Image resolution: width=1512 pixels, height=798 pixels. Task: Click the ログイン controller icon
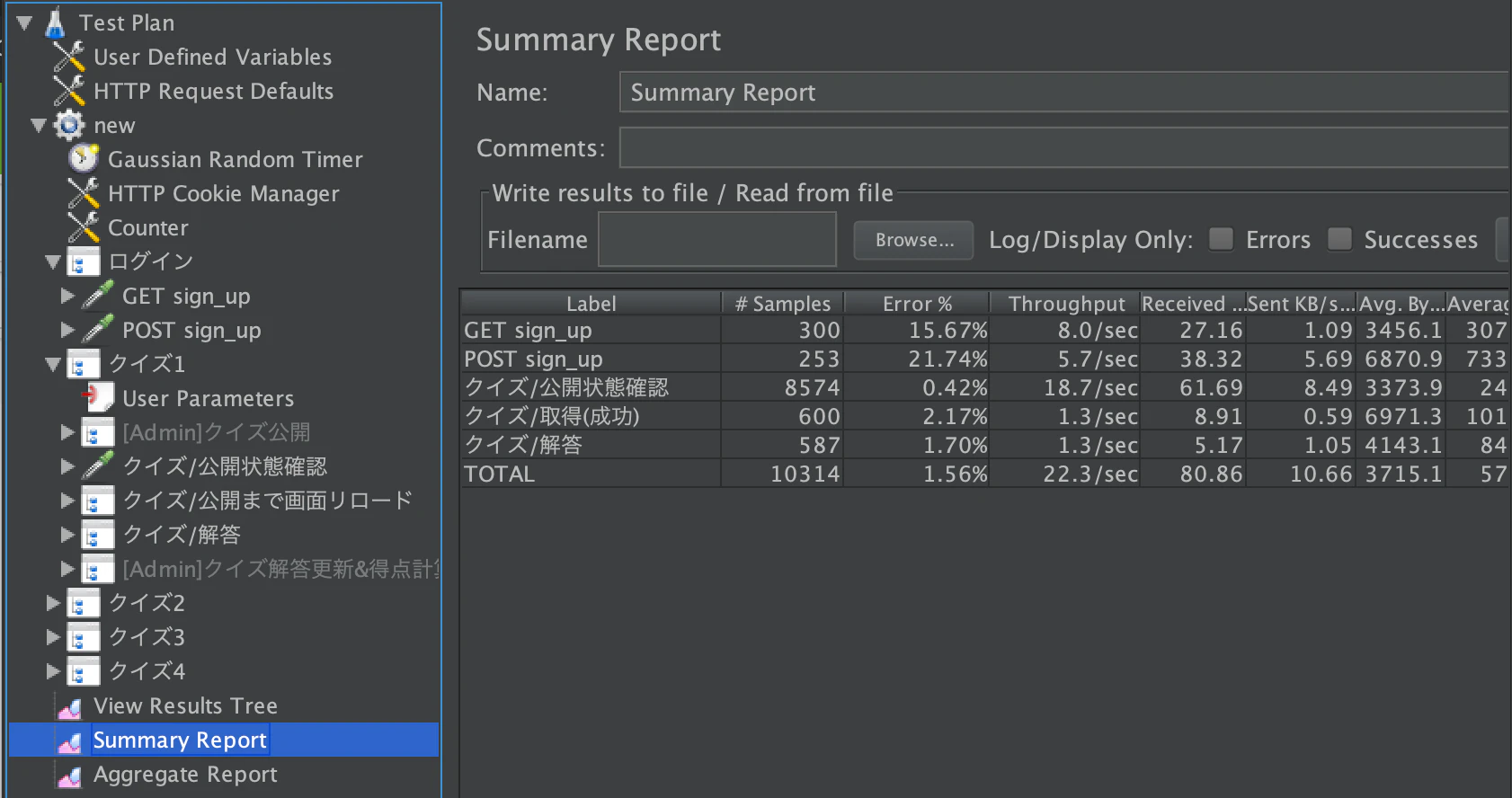point(84,262)
